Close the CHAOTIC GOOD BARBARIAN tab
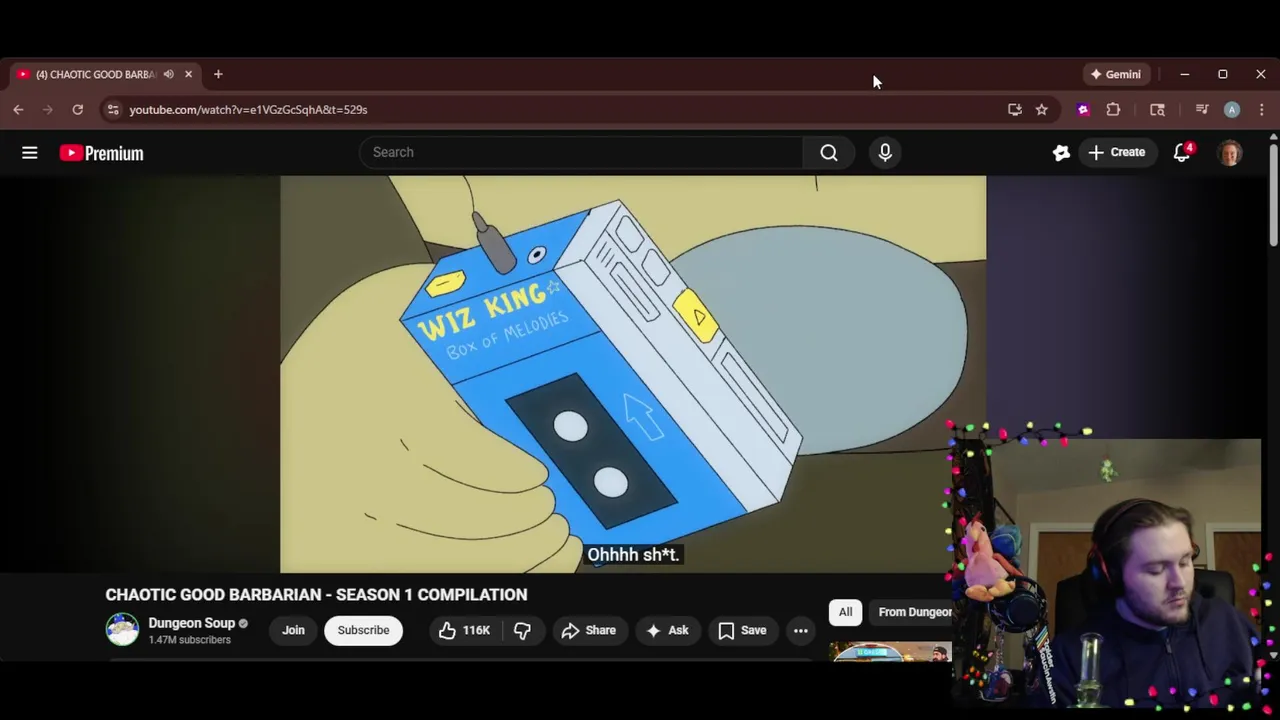This screenshot has width=1280, height=720. pyautogui.click(x=188, y=74)
